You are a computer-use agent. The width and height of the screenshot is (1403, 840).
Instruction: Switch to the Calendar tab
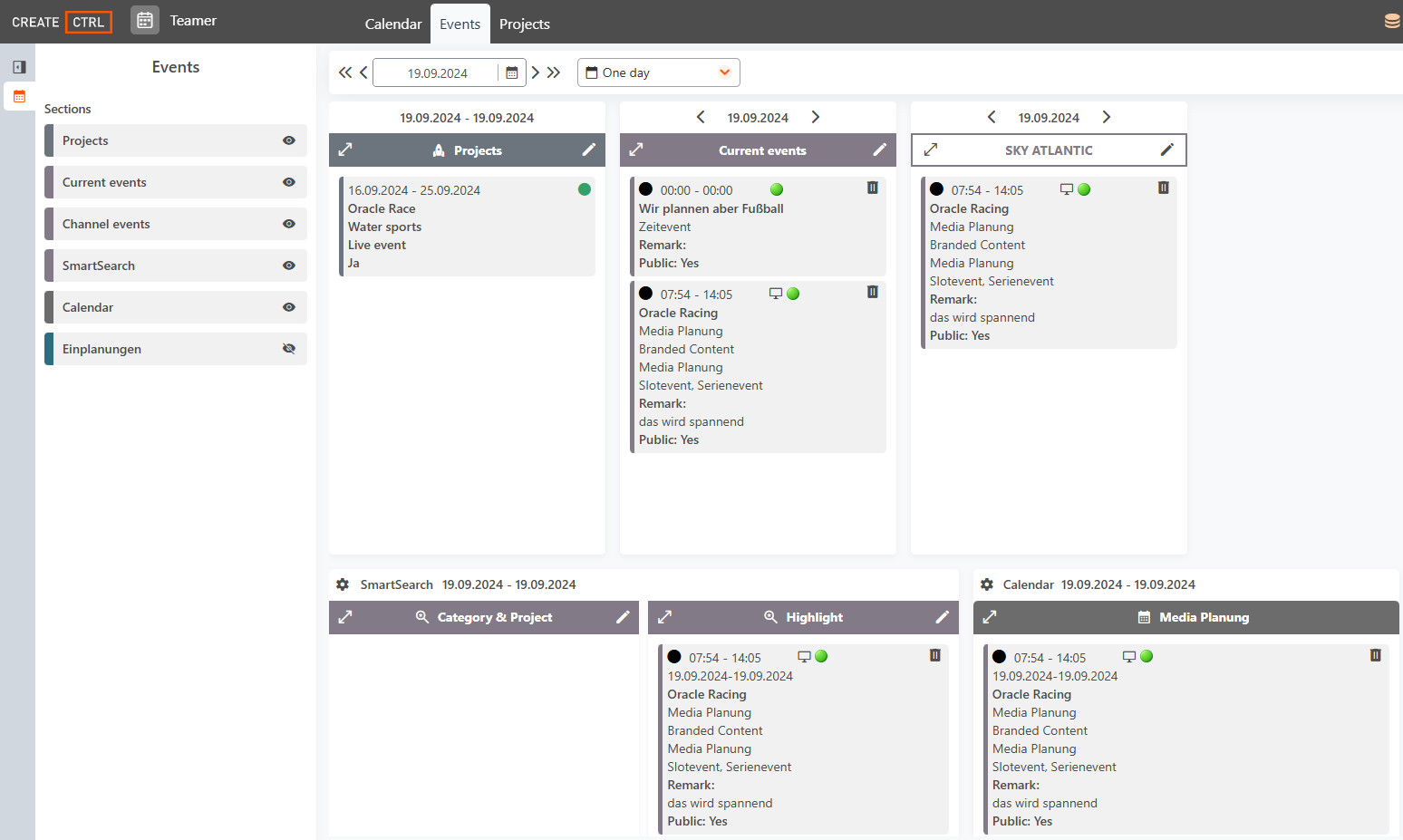coord(393,24)
